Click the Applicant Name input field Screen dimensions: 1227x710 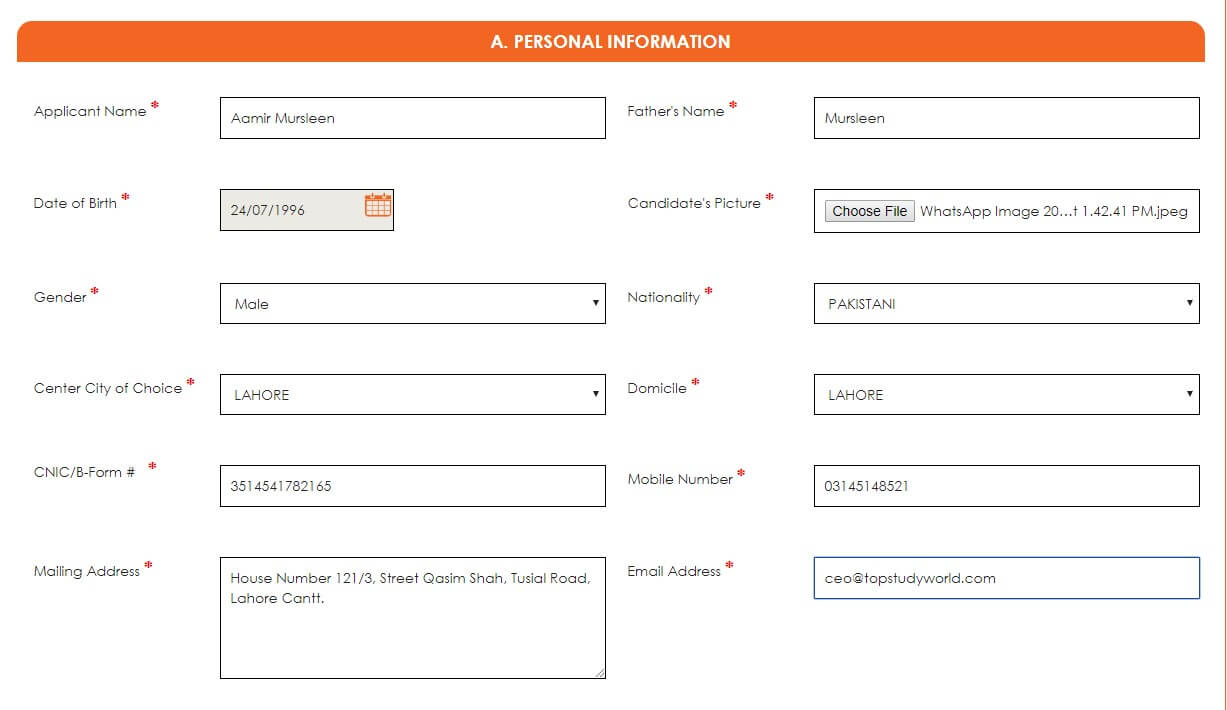412,118
